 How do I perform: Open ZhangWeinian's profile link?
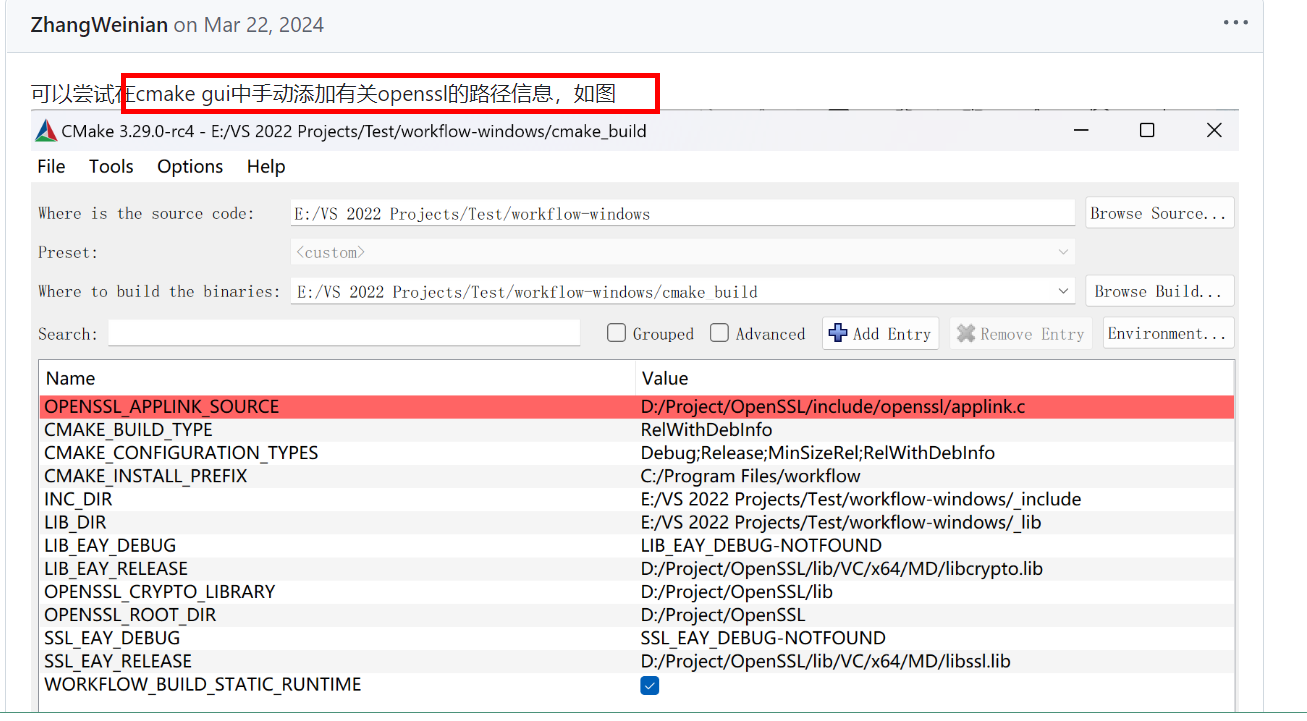click(x=99, y=24)
